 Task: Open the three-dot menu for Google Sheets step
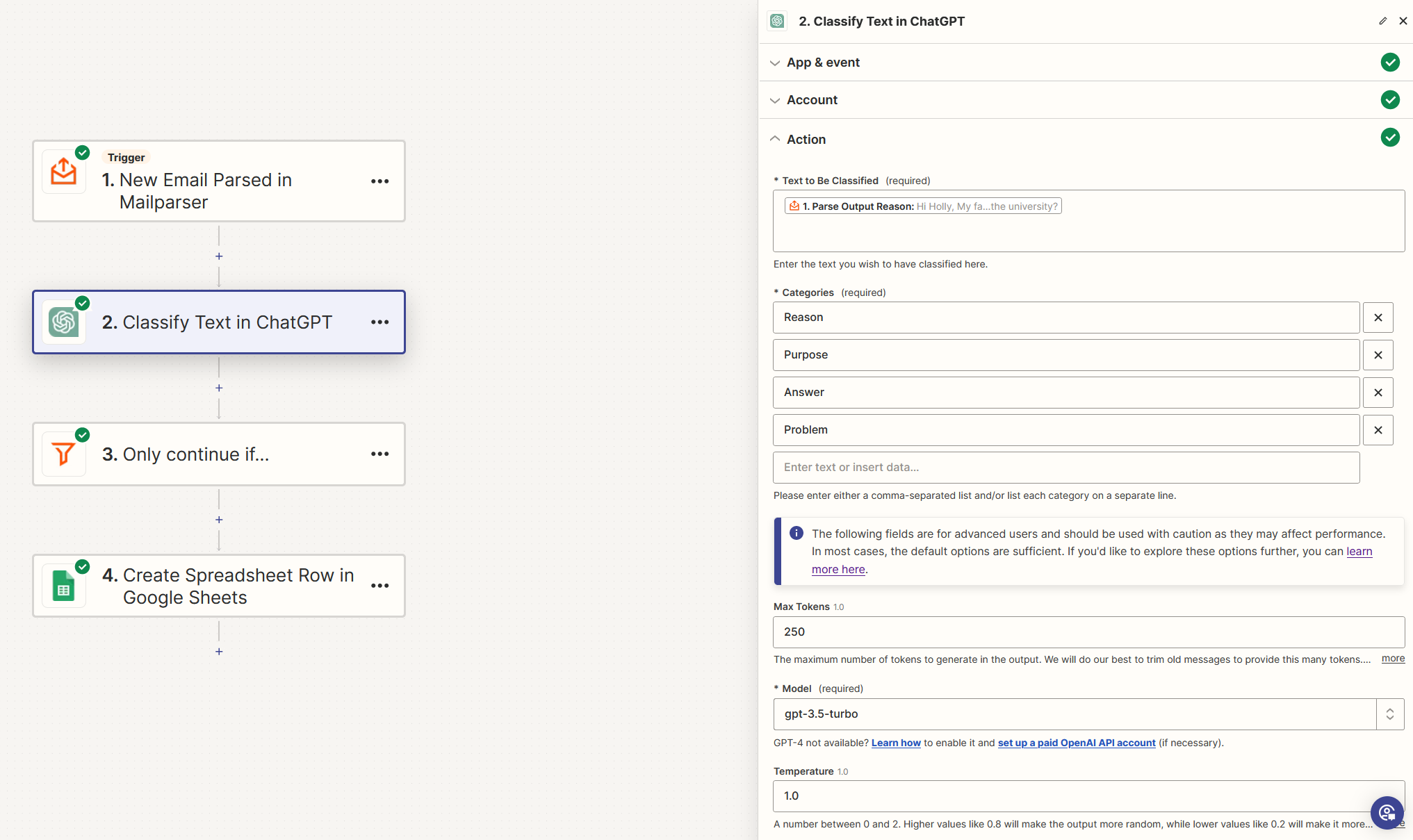pos(380,586)
